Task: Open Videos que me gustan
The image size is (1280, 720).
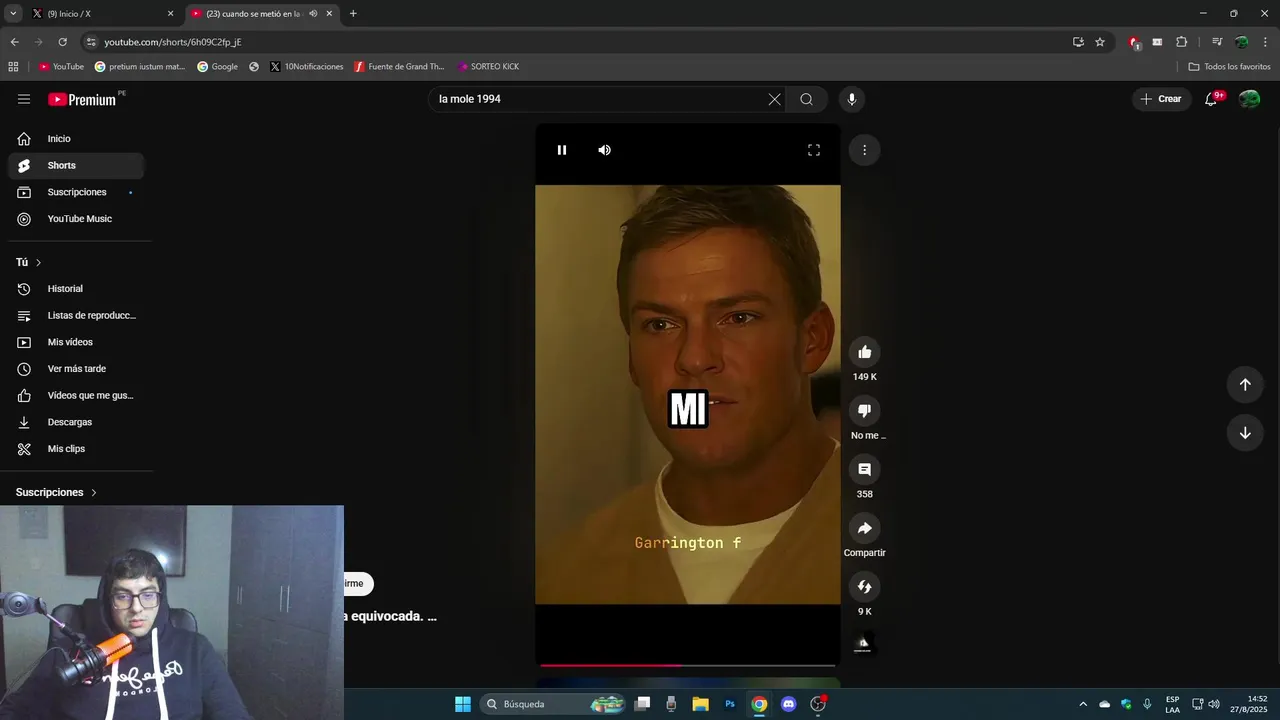Action: (76, 395)
